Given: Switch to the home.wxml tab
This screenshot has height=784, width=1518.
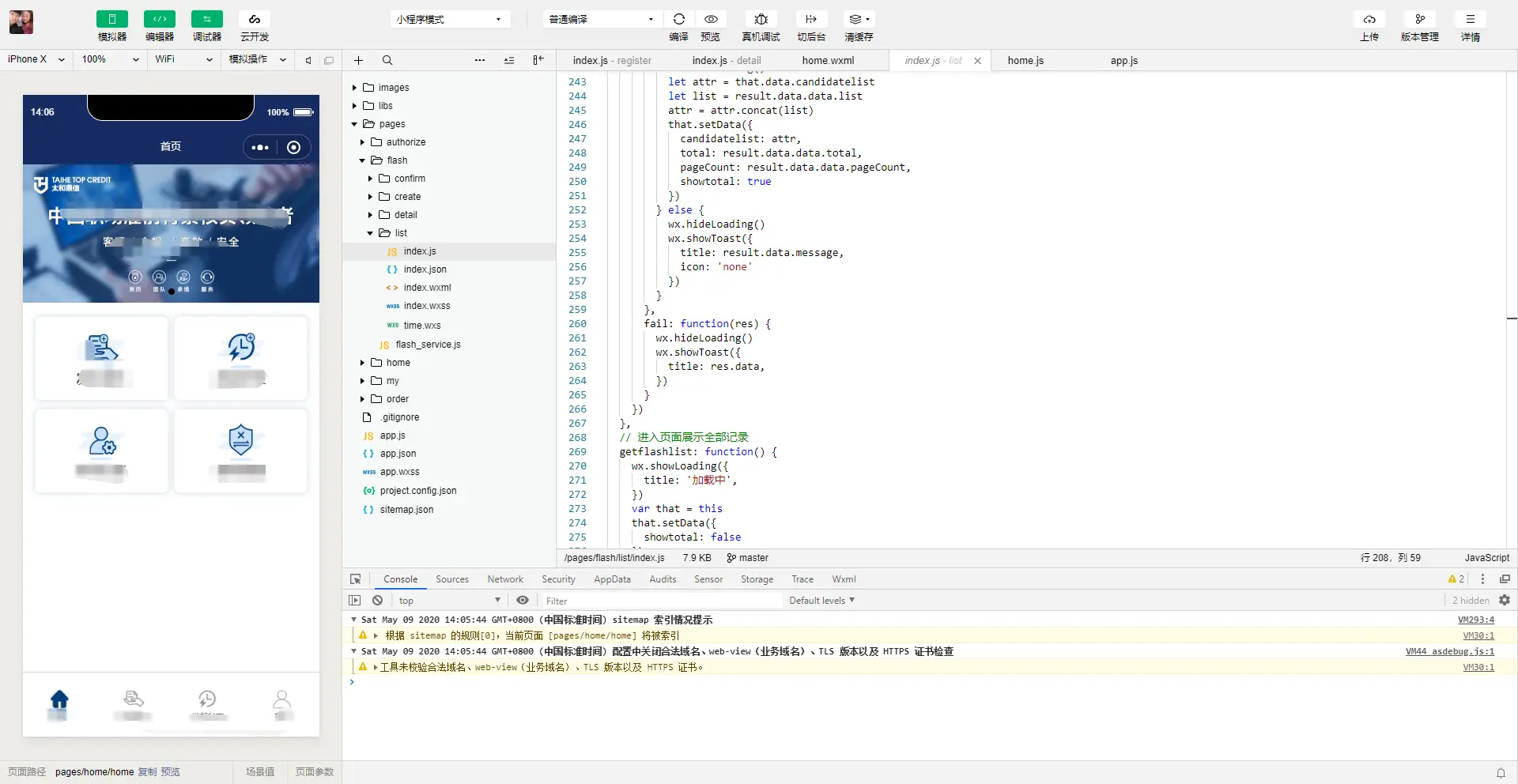Looking at the screenshot, I should click(x=828, y=61).
